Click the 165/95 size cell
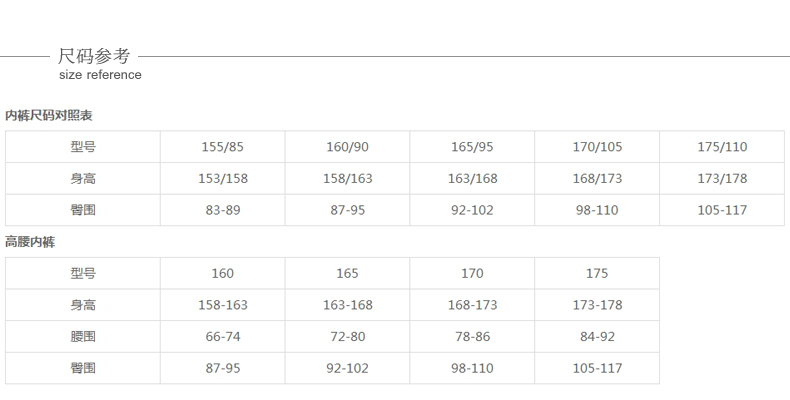 click(x=472, y=147)
